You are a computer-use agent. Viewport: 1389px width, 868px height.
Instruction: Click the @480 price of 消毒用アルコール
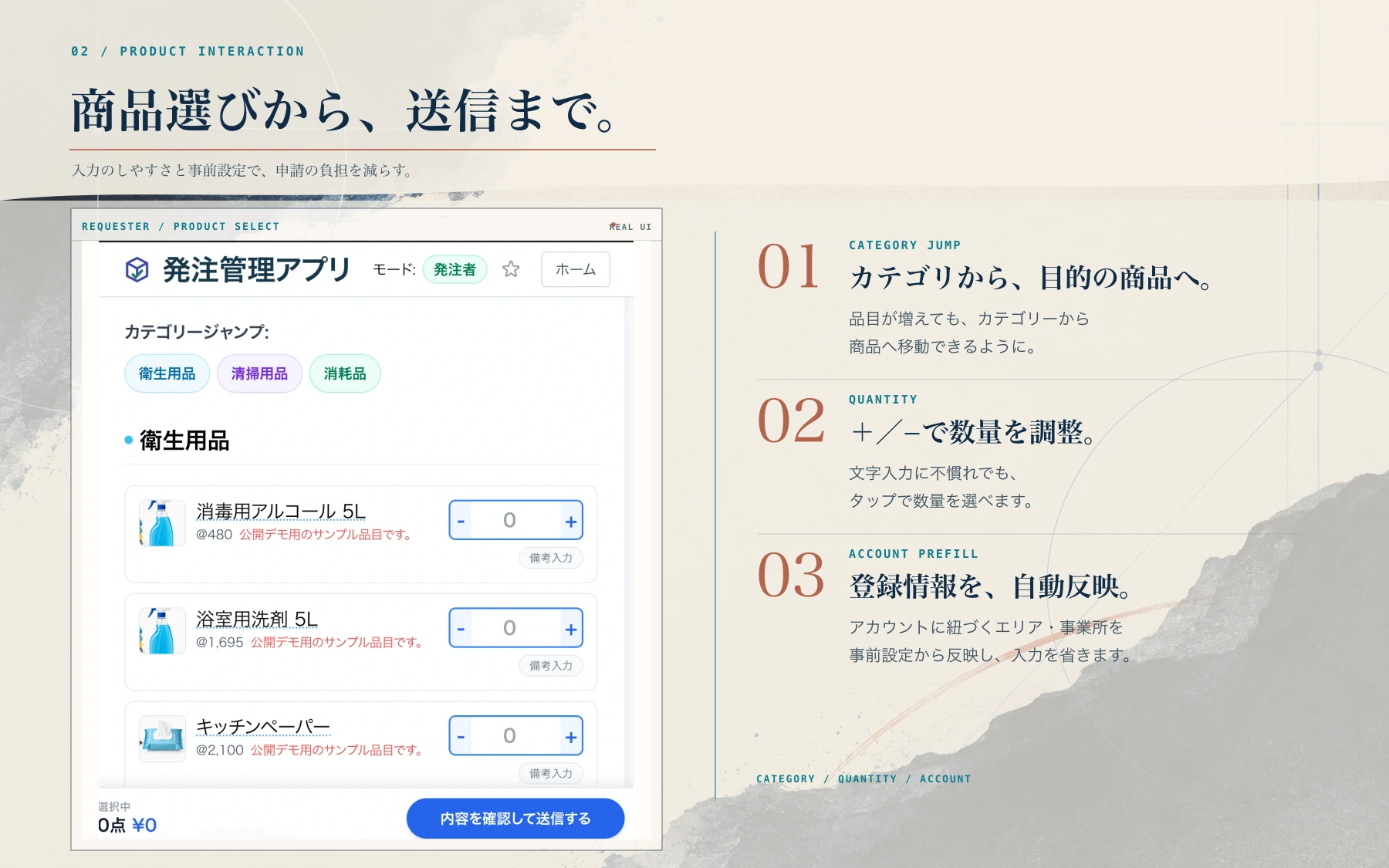pos(214,535)
